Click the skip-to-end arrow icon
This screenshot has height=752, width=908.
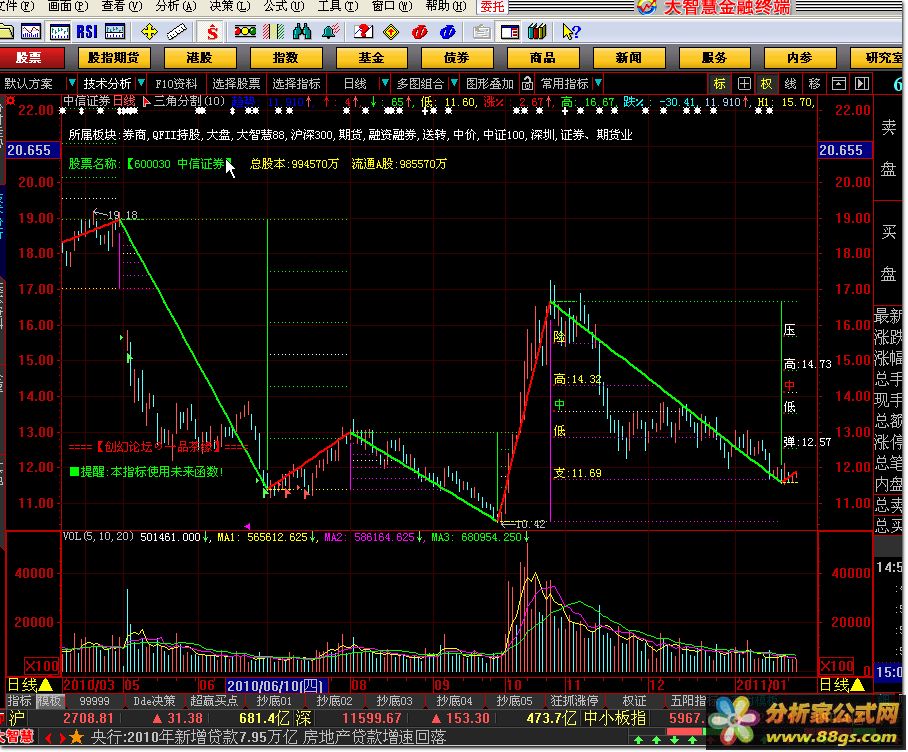tap(862, 83)
